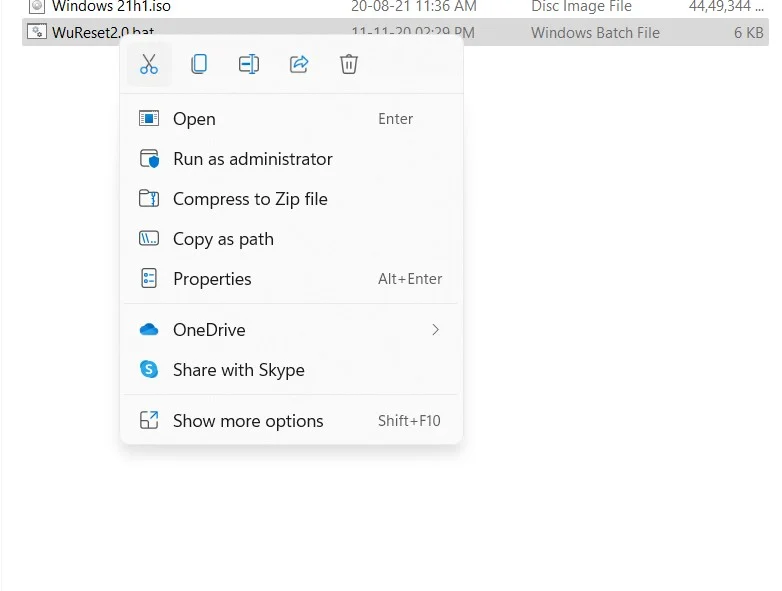The height and width of the screenshot is (591, 782).
Task: Choose Open from the context menu
Action: pyautogui.click(x=291, y=119)
